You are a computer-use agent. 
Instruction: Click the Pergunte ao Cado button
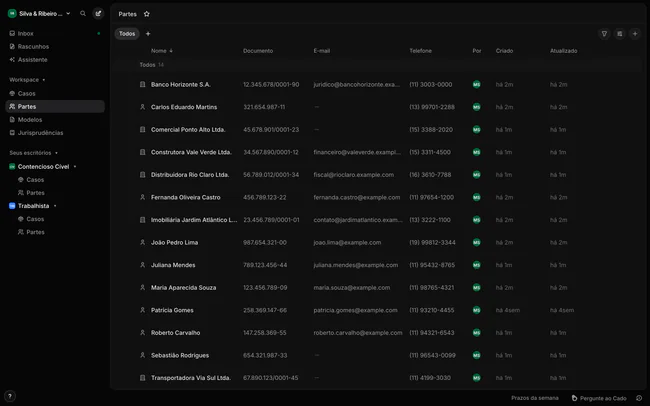pos(599,398)
